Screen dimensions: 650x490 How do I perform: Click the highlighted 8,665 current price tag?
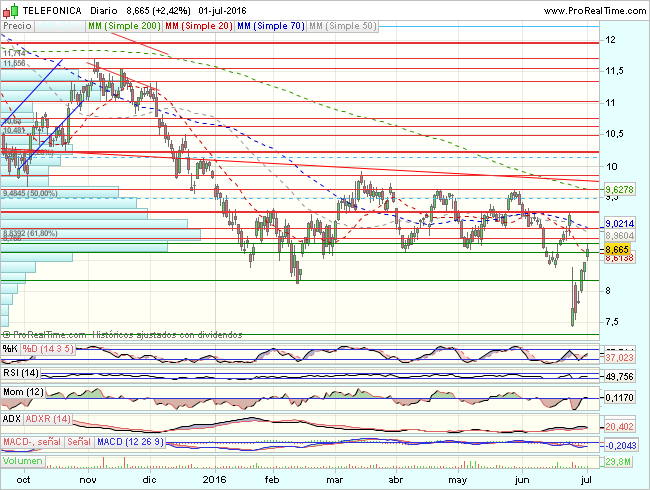click(x=617, y=248)
